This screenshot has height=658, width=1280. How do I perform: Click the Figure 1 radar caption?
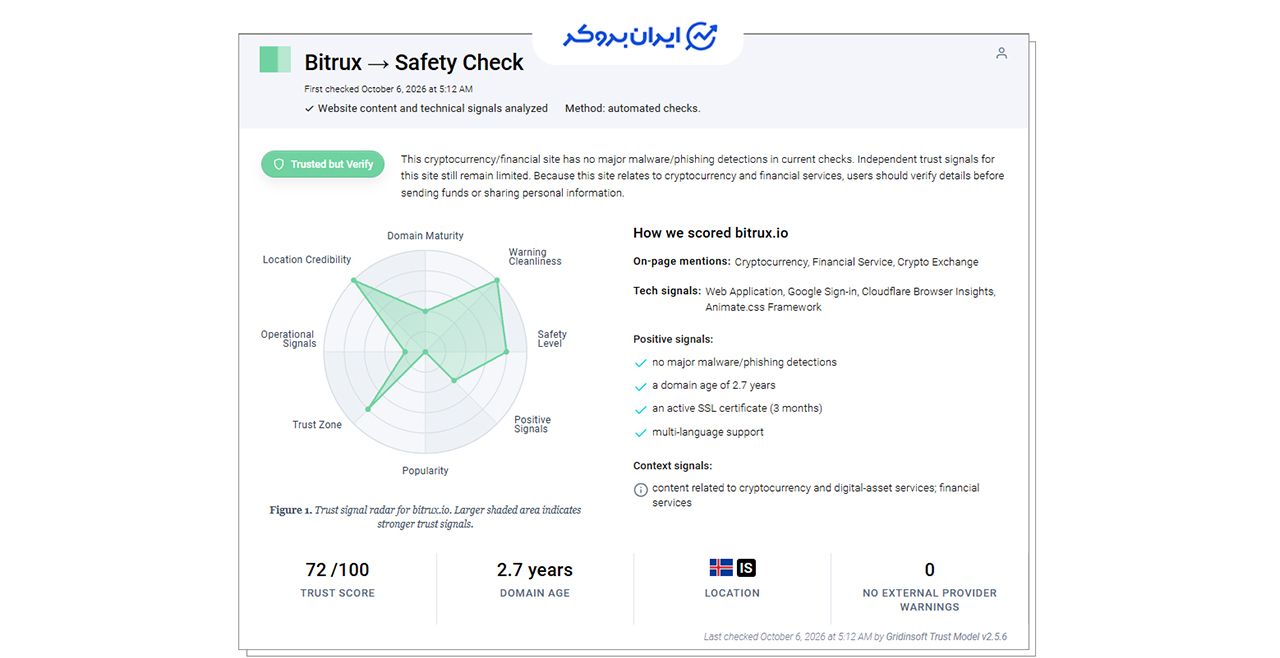pos(425,517)
